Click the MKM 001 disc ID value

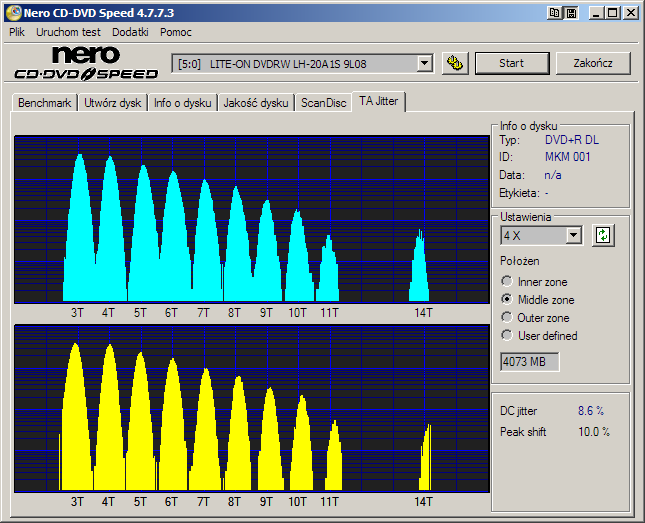pyautogui.click(x=567, y=157)
